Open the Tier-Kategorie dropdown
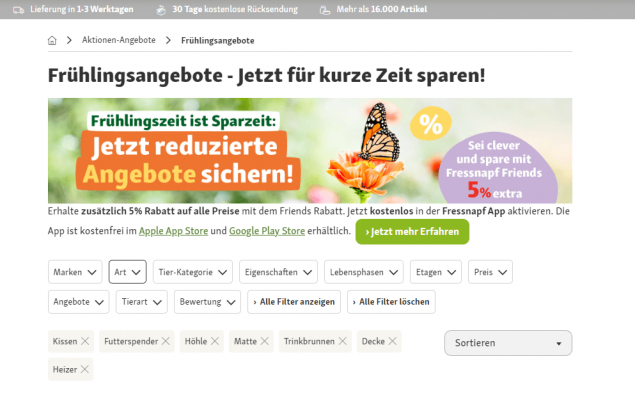This screenshot has width=635, height=400. coord(193,272)
